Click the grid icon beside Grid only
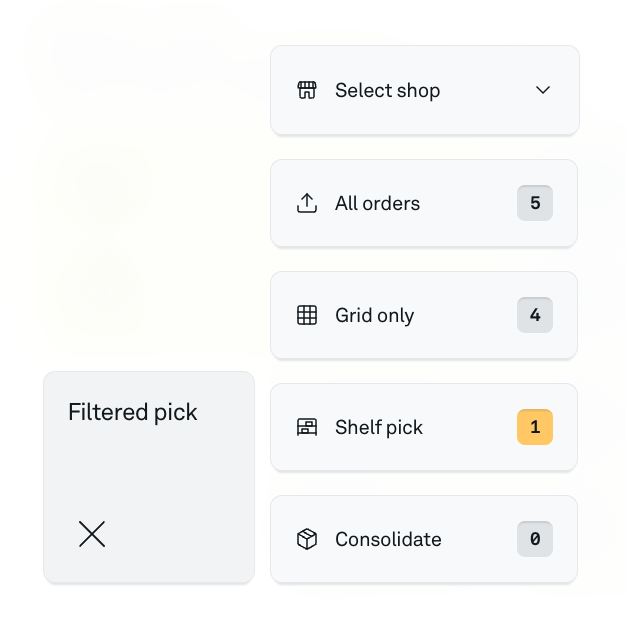This screenshot has width=626, height=626. pos(307,315)
